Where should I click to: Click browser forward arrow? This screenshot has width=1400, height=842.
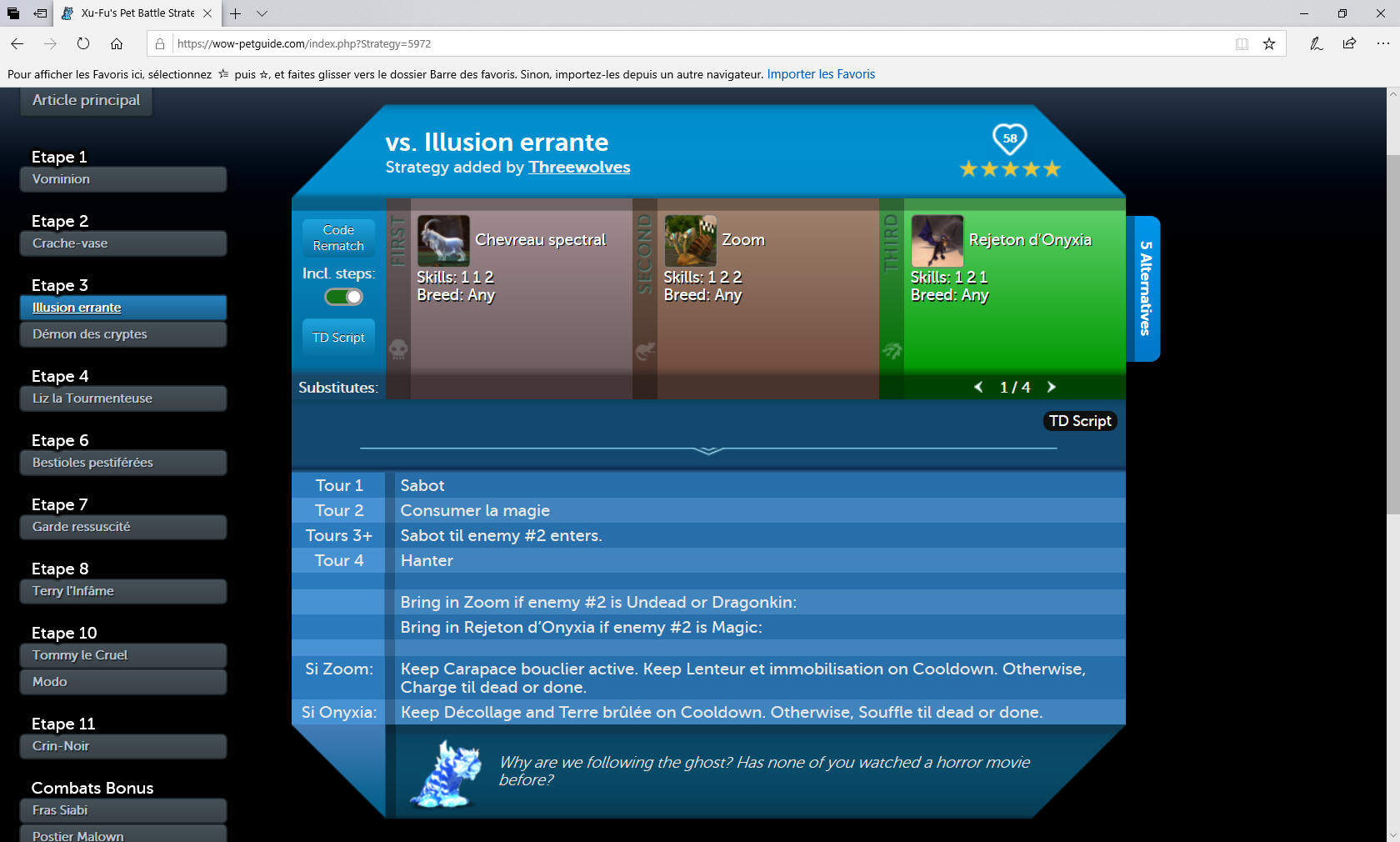[x=50, y=43]
